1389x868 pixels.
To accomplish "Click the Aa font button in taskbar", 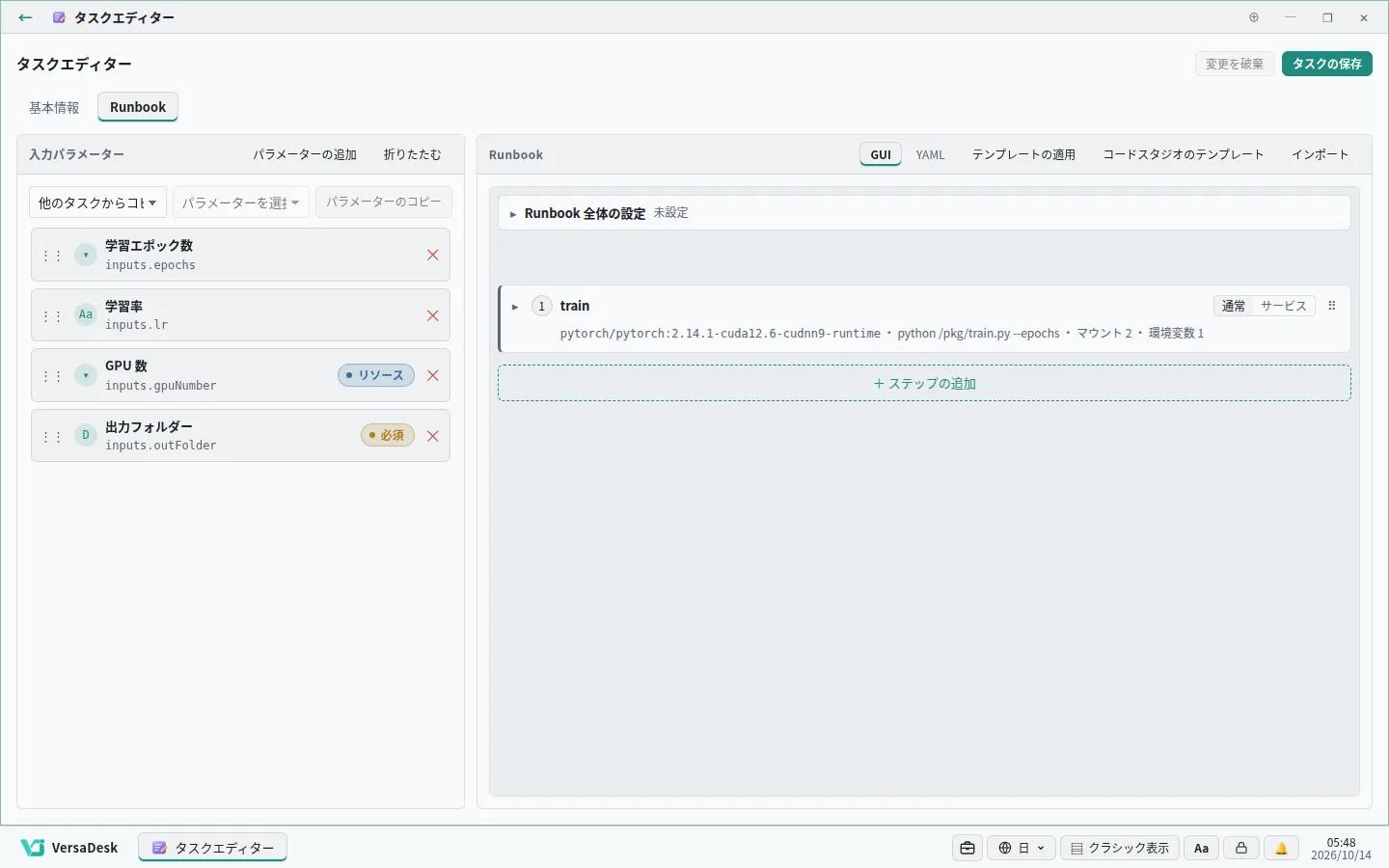I will point(1201,848).
